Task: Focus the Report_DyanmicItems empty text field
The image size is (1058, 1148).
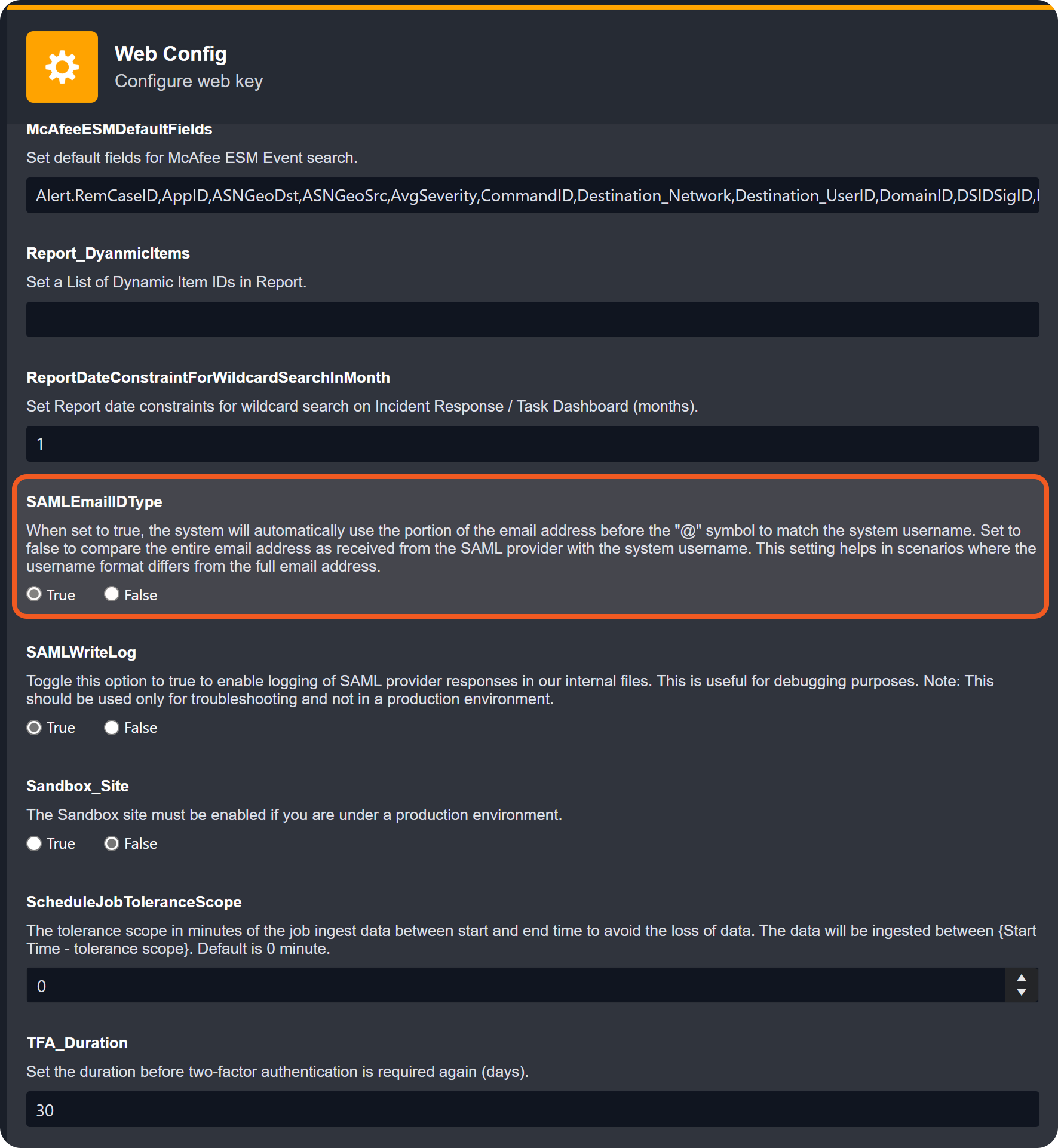Action: [x=532, y=320]
